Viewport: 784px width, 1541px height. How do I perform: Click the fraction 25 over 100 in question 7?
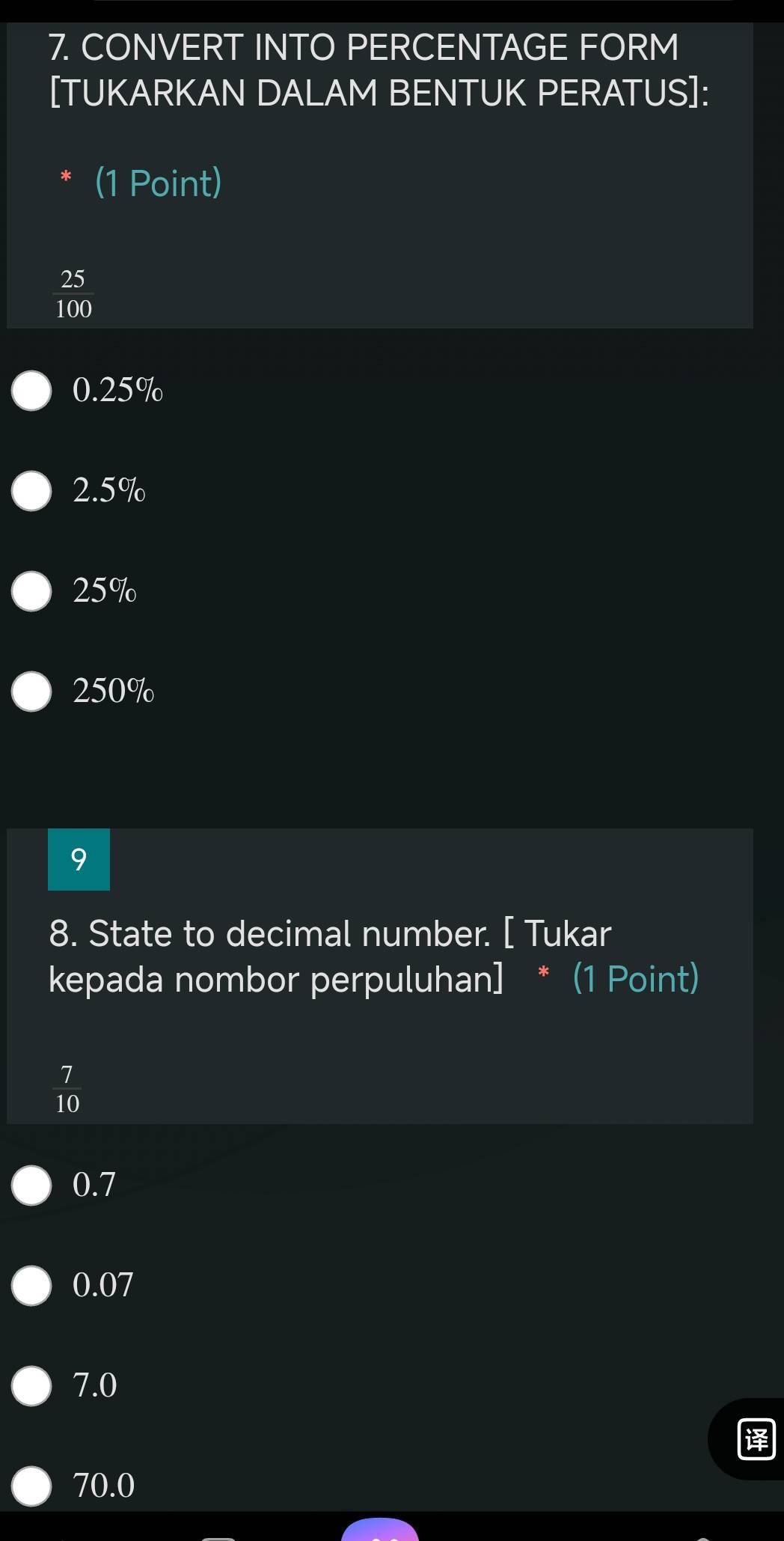pyautogui.click(x=73, y=292)
